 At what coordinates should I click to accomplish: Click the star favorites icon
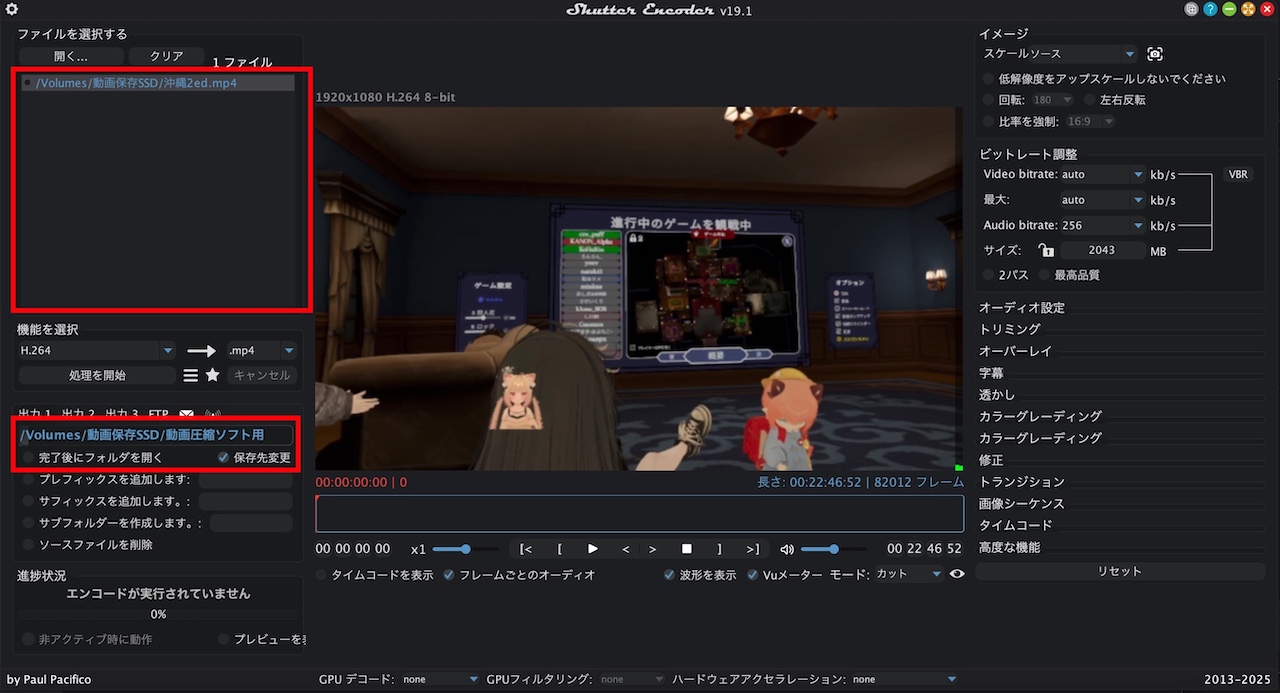(x=213, y=376)
